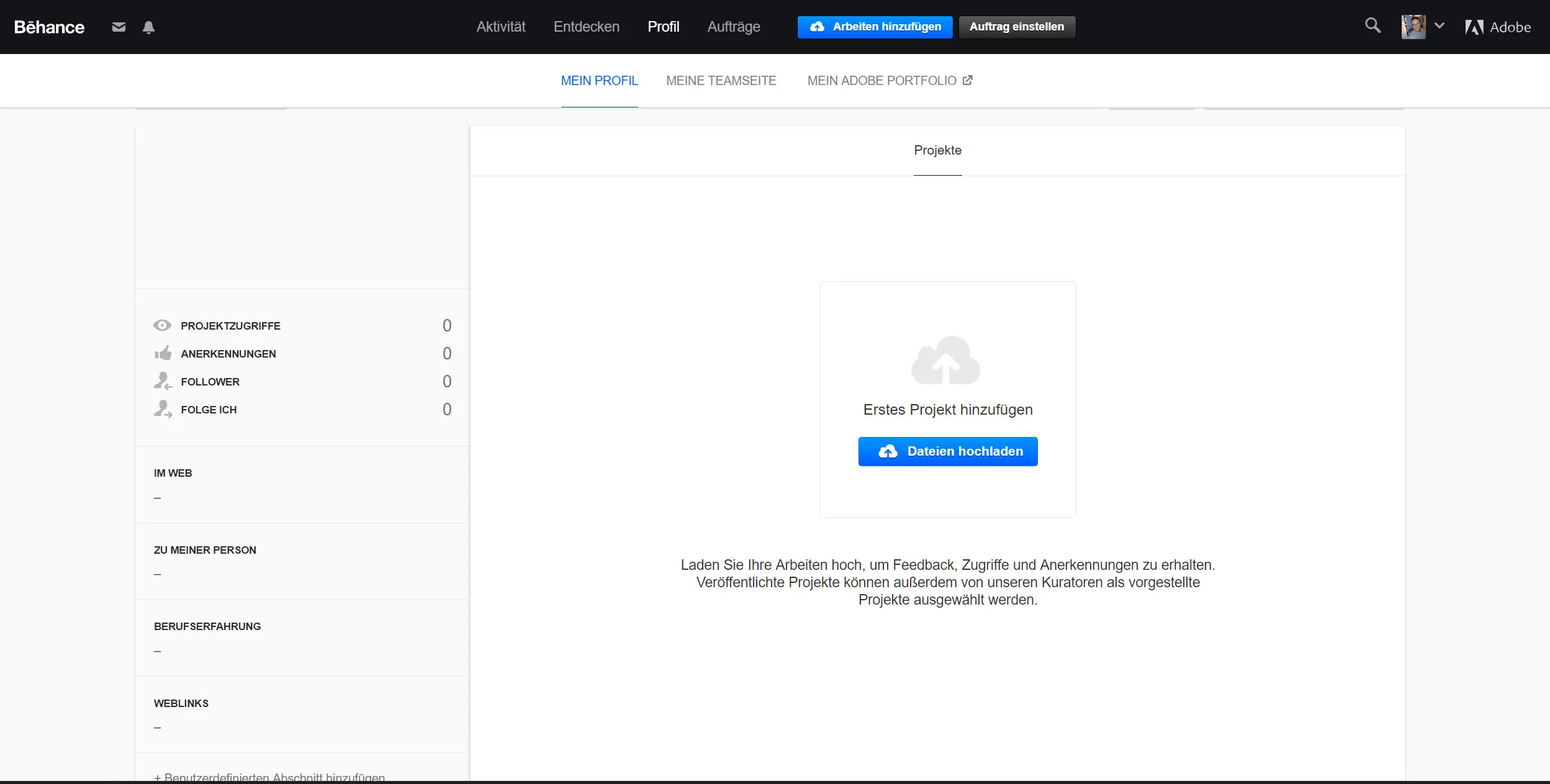
Task: Select the Profil menu item
Action: point(663,27)
